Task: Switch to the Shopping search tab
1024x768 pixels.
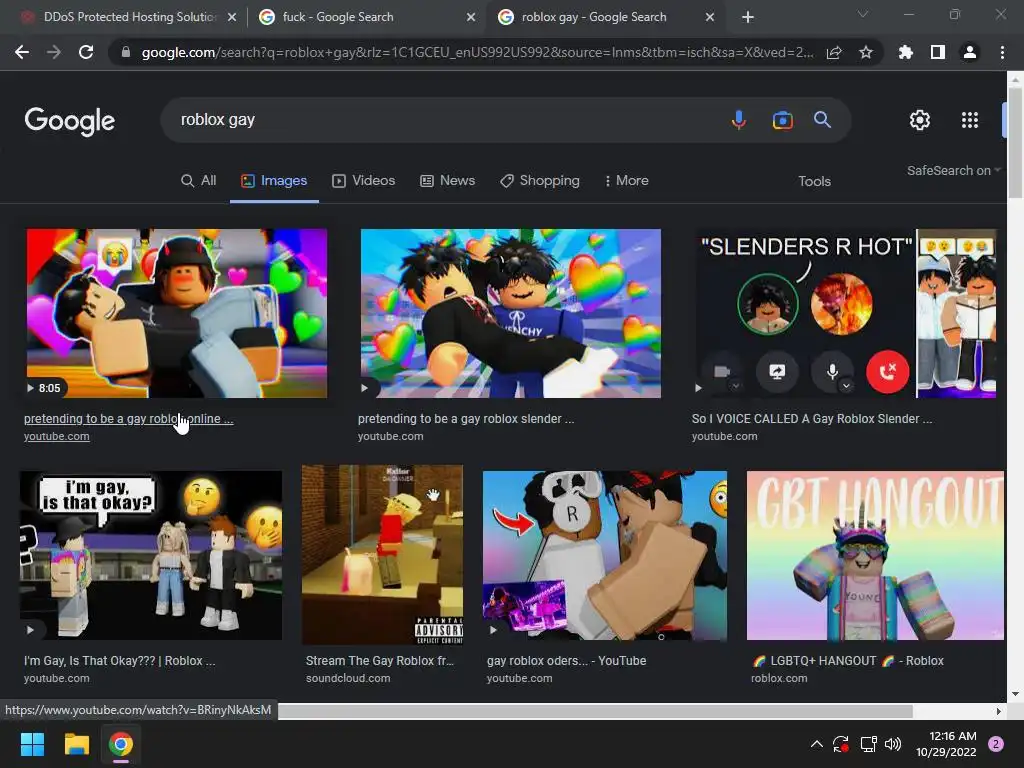Action: (x=539, y=181)
